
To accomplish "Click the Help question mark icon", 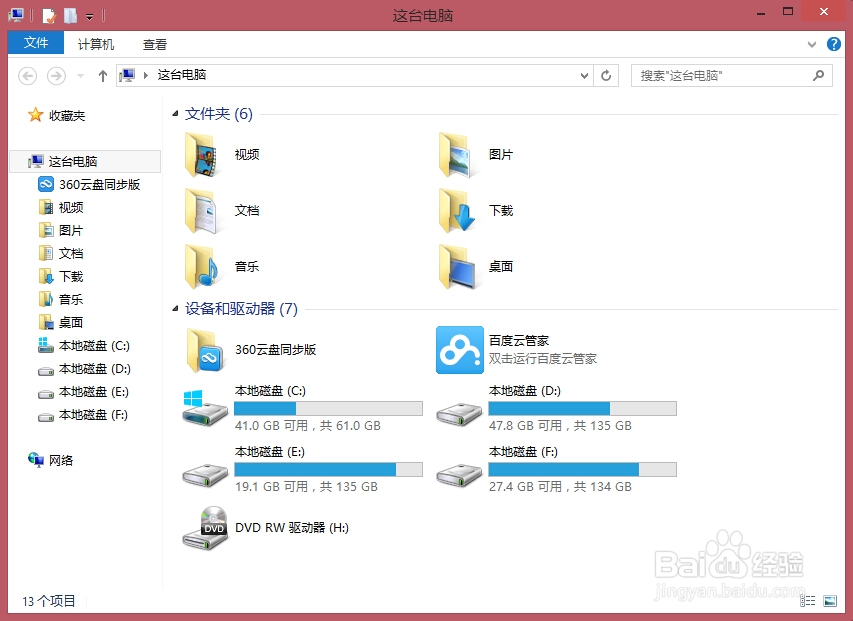I will pyautogui.click(x=836, y=43).
